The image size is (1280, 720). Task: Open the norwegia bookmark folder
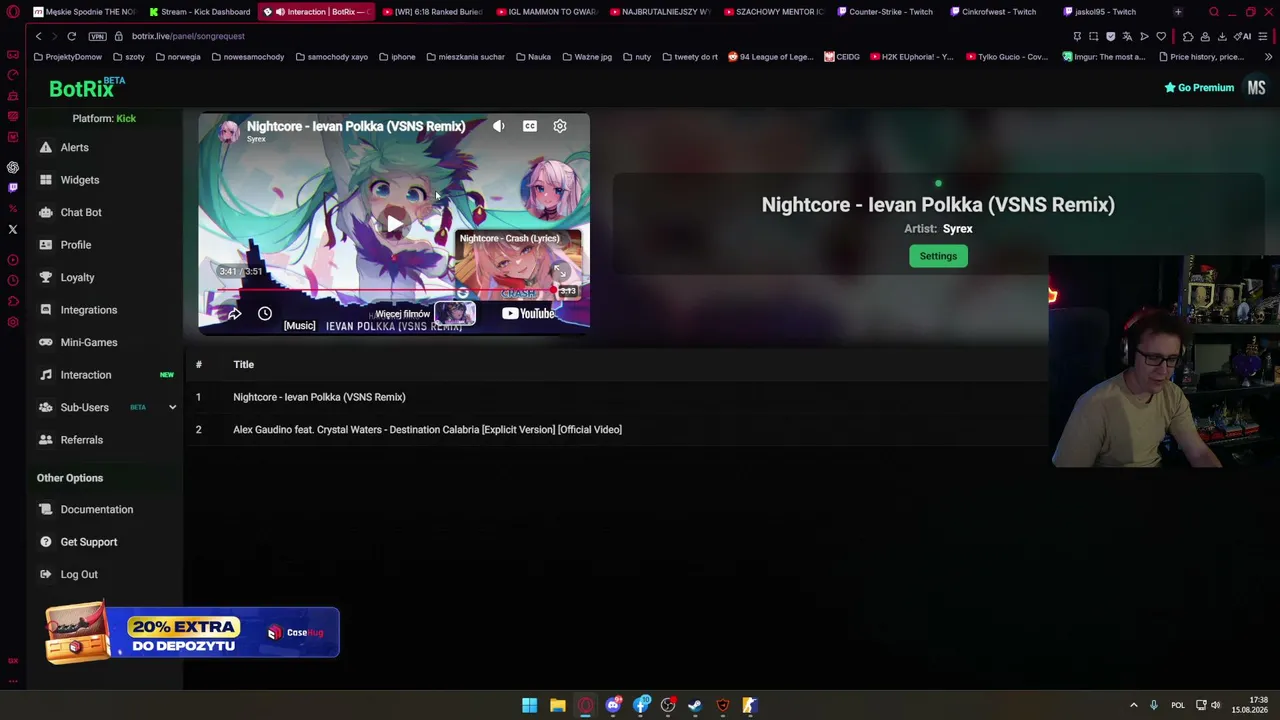[178, 57]
